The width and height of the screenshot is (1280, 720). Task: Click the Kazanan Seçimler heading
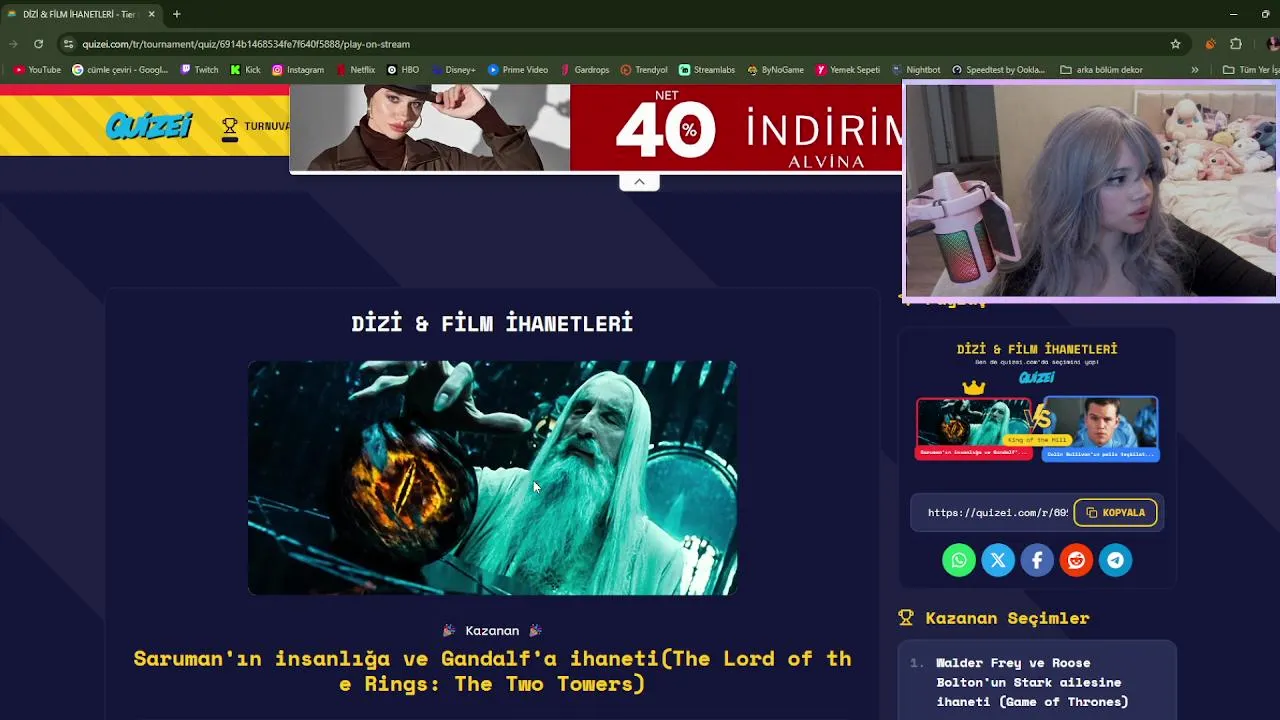coord(1007,618)
